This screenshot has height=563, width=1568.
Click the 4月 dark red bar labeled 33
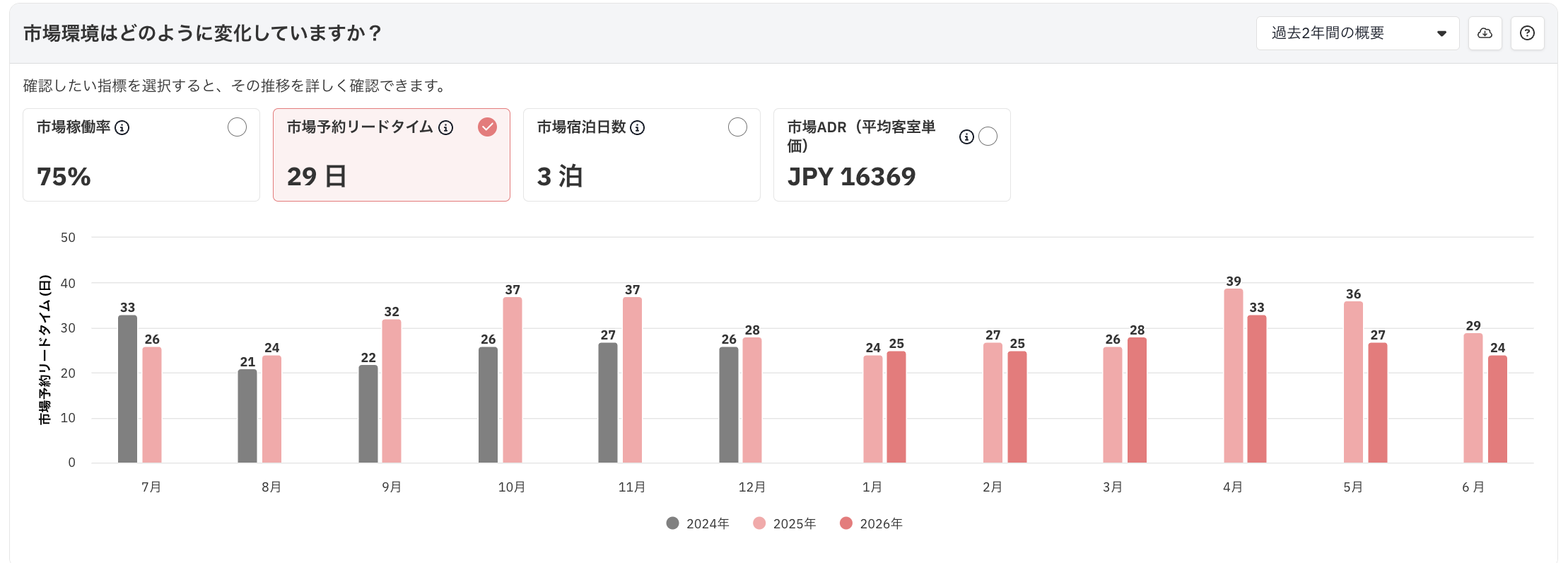click(1257, 389)
